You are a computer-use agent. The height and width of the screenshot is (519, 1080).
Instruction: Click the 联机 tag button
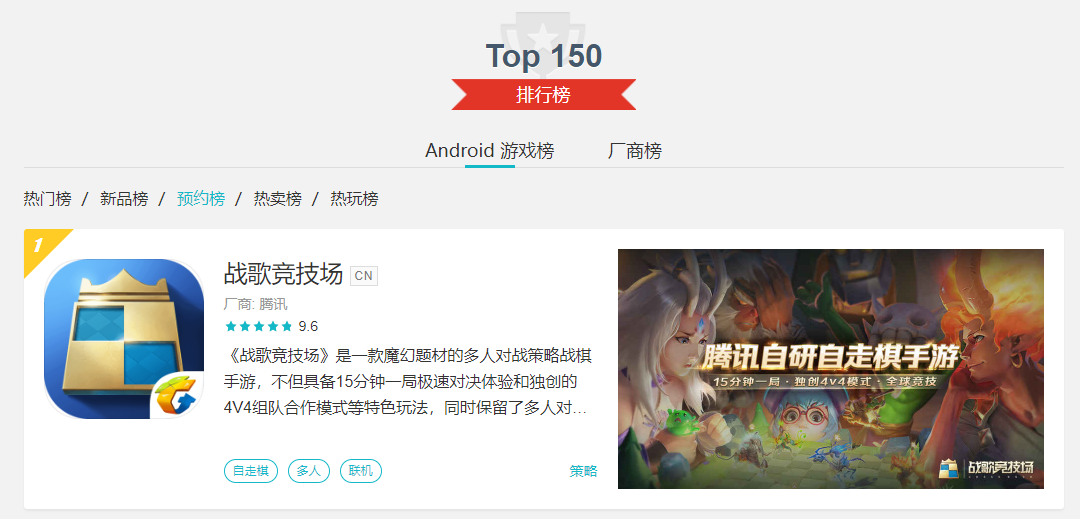tap(361, 472)
